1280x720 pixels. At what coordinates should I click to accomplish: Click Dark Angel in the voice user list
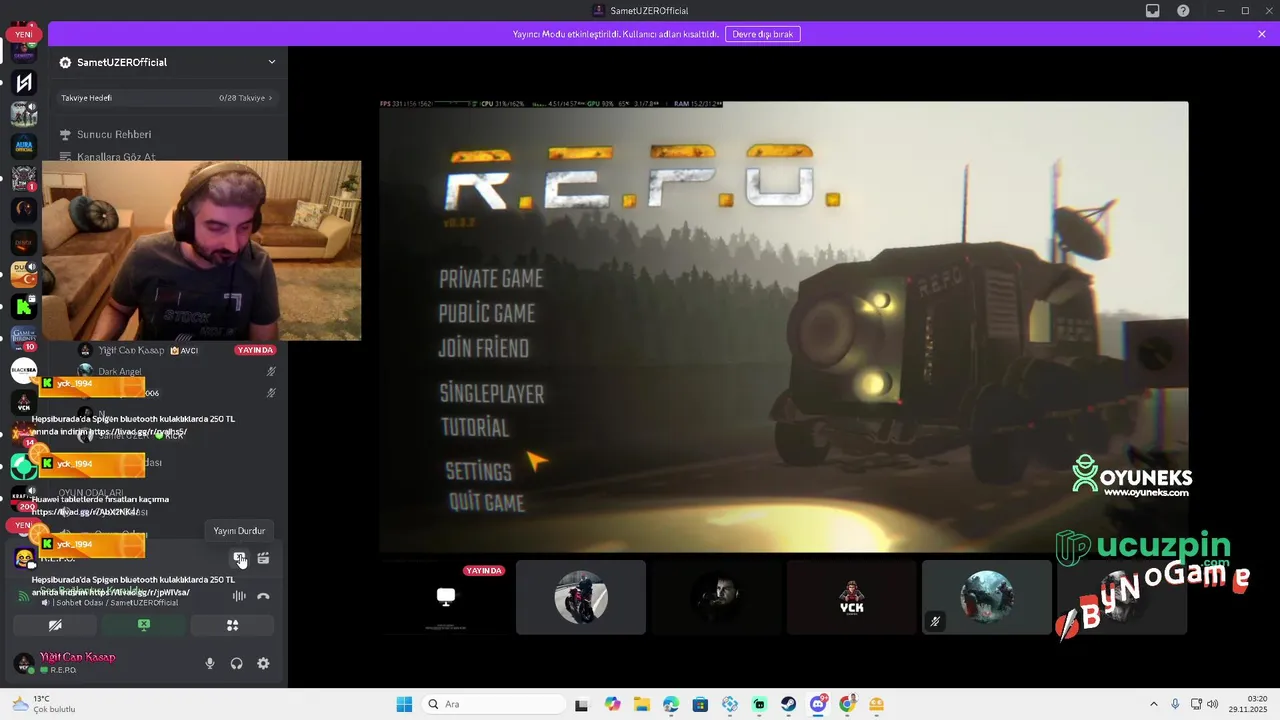[x=120, y=372]
